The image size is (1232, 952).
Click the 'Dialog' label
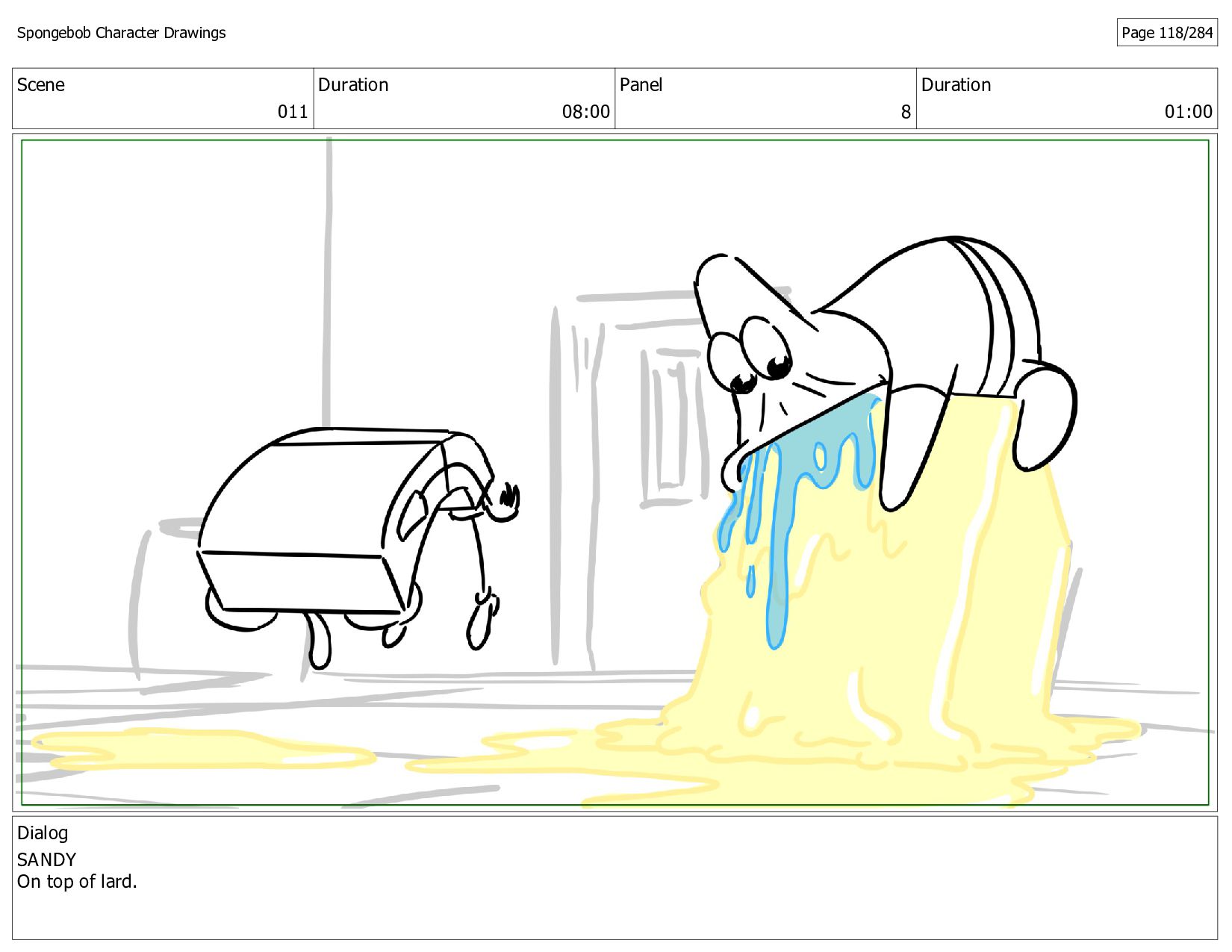[x=43, y=833]
